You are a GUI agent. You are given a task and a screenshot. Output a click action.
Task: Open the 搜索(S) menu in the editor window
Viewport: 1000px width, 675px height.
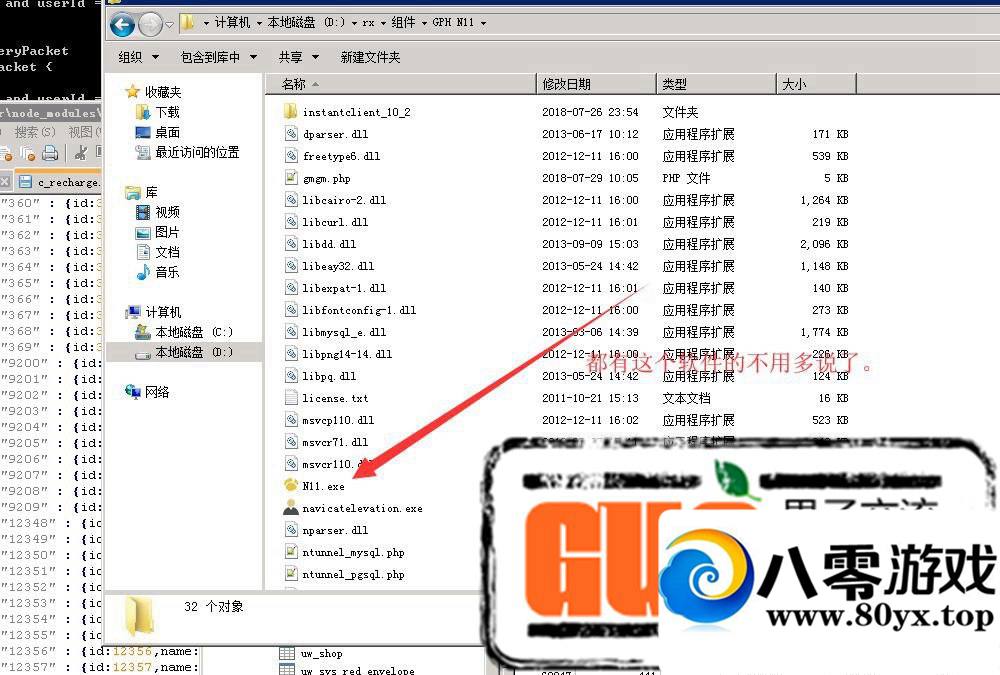coord(35,132)
